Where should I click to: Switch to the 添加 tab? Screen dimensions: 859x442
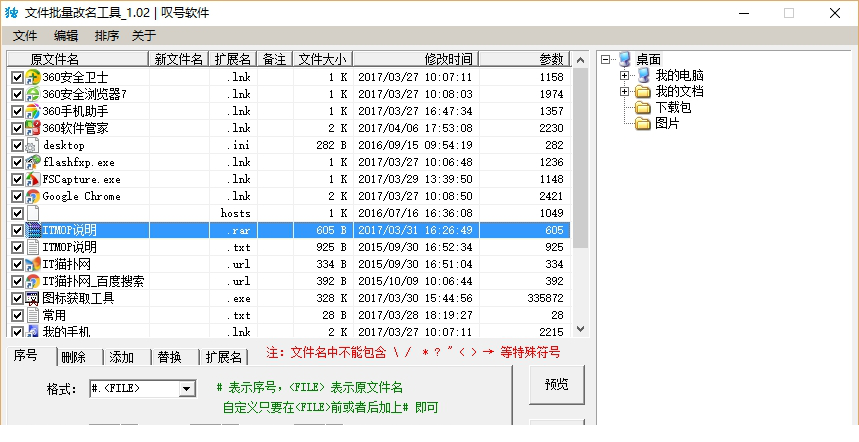coord(127,357)
